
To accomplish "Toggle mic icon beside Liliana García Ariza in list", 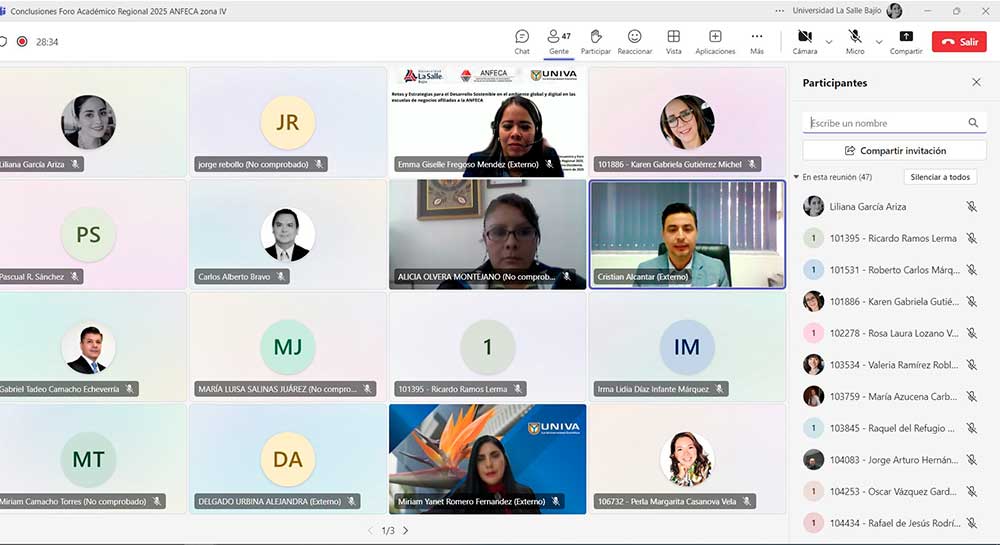I will tap(971, 207).
